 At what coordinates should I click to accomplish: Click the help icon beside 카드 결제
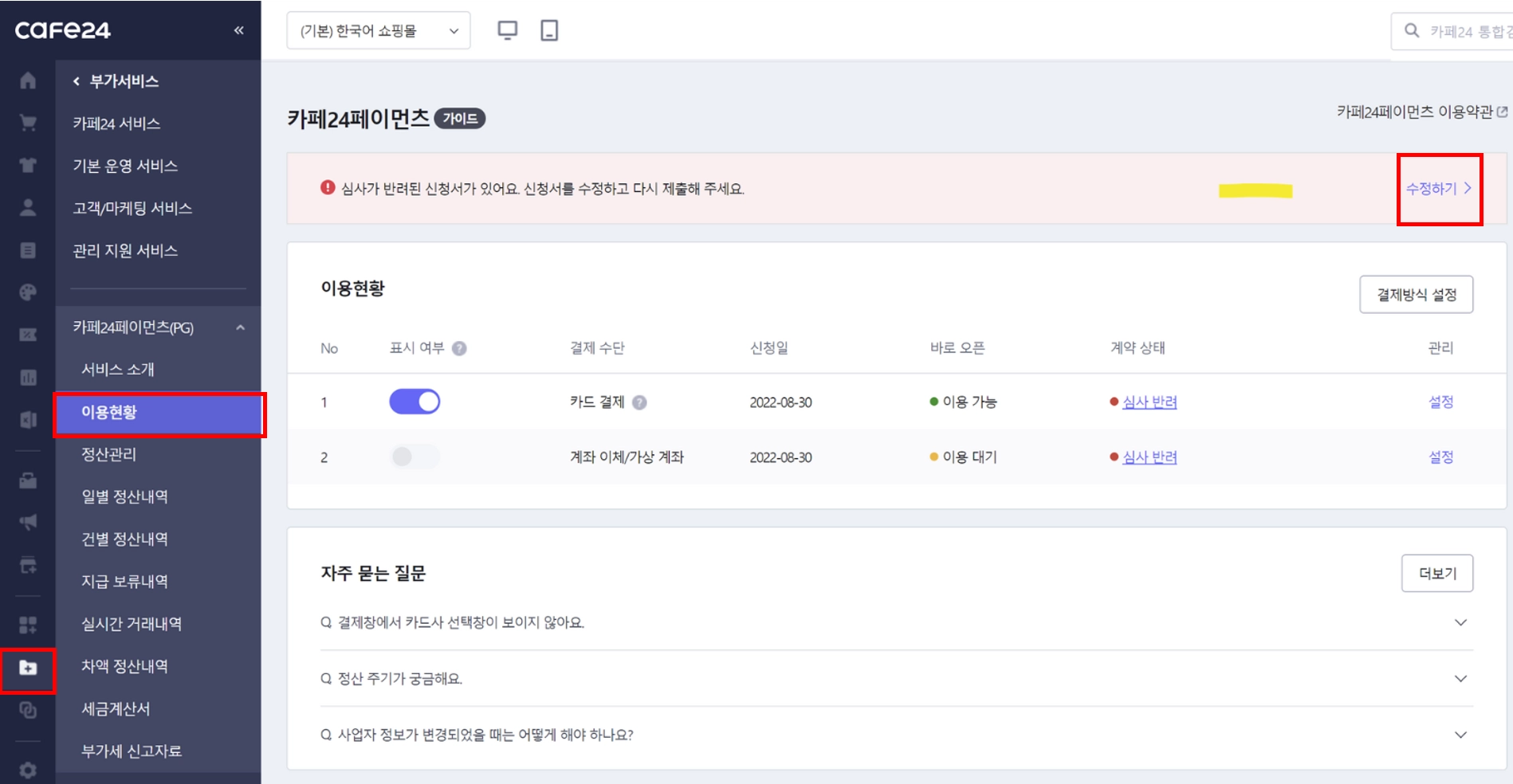pos(639,402)
